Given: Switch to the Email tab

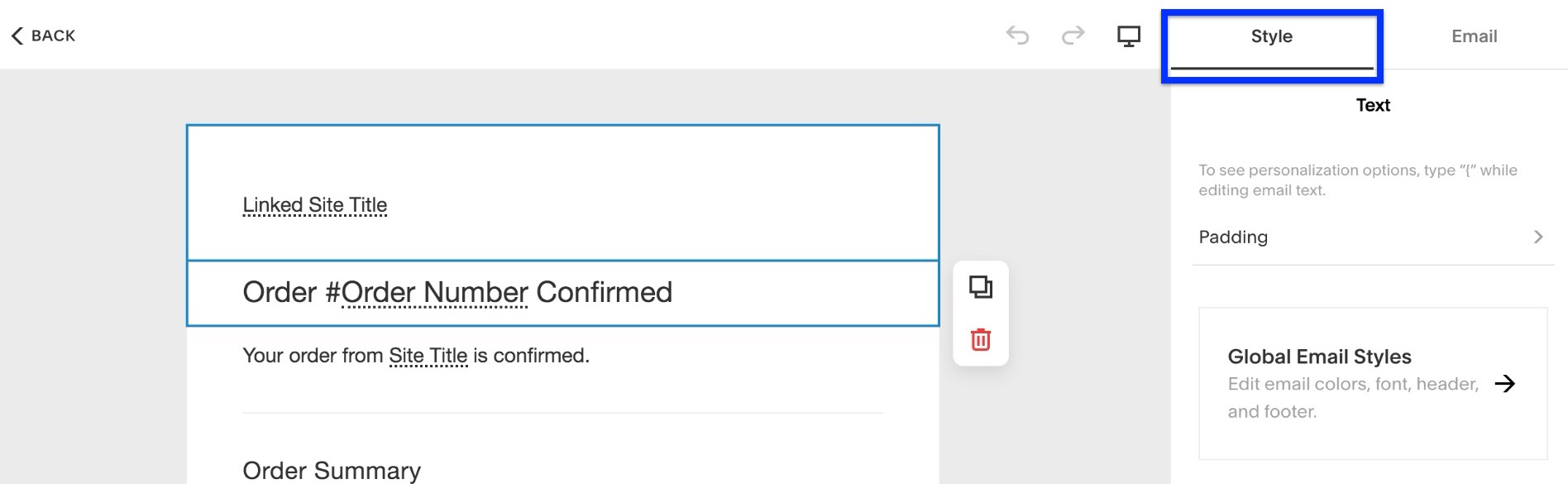Looking at the screenshot, I should 1474,36.
